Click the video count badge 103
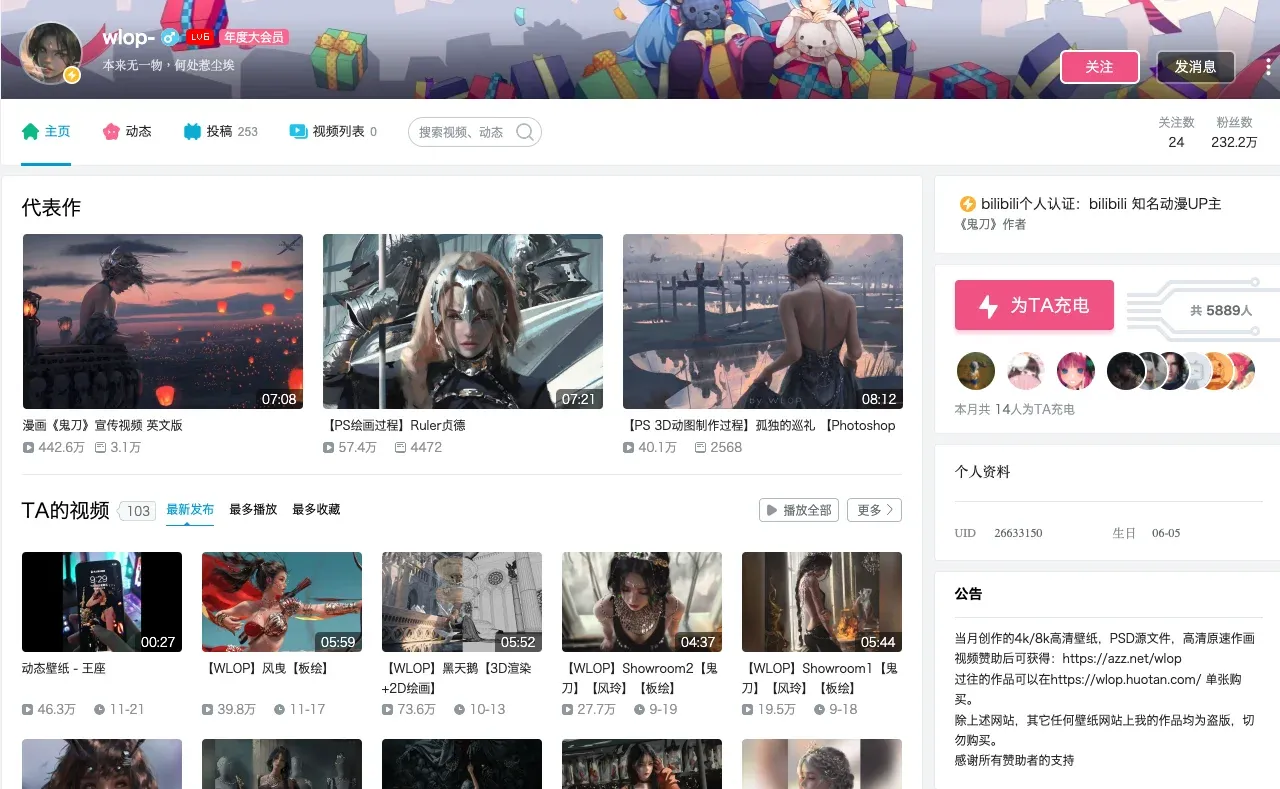This screenshot has height=789, width=1280. (137, 511)
